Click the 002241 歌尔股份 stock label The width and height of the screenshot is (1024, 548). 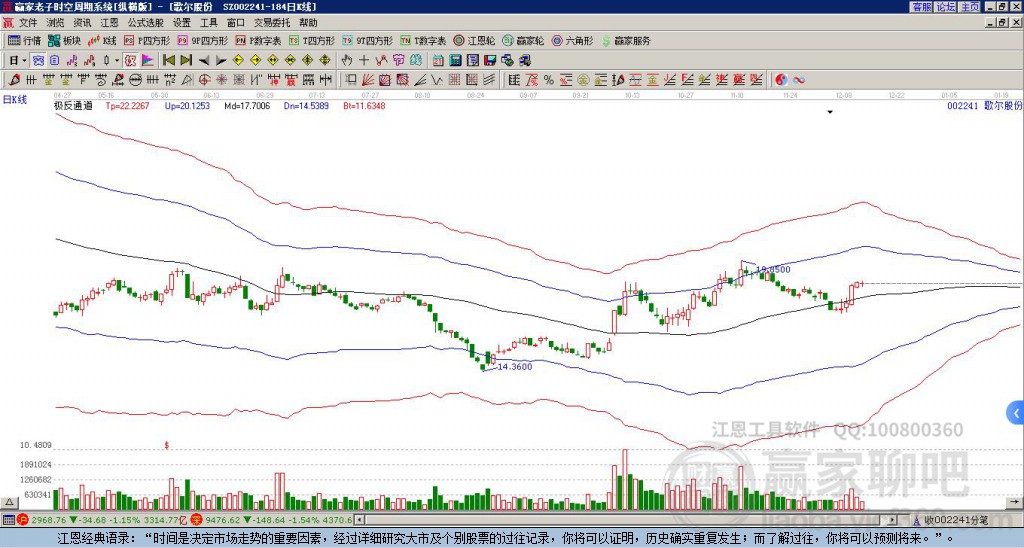(x=985, y=105)
